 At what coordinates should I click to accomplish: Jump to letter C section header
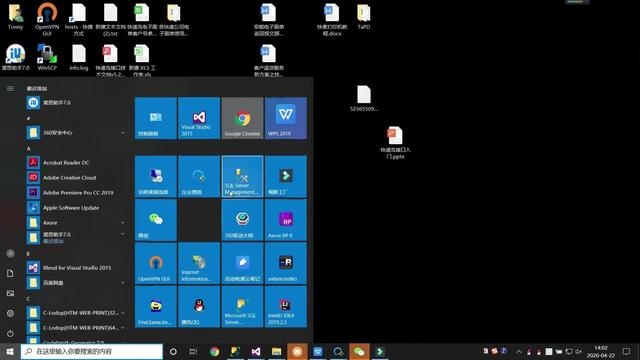click(x=29, y=299)
